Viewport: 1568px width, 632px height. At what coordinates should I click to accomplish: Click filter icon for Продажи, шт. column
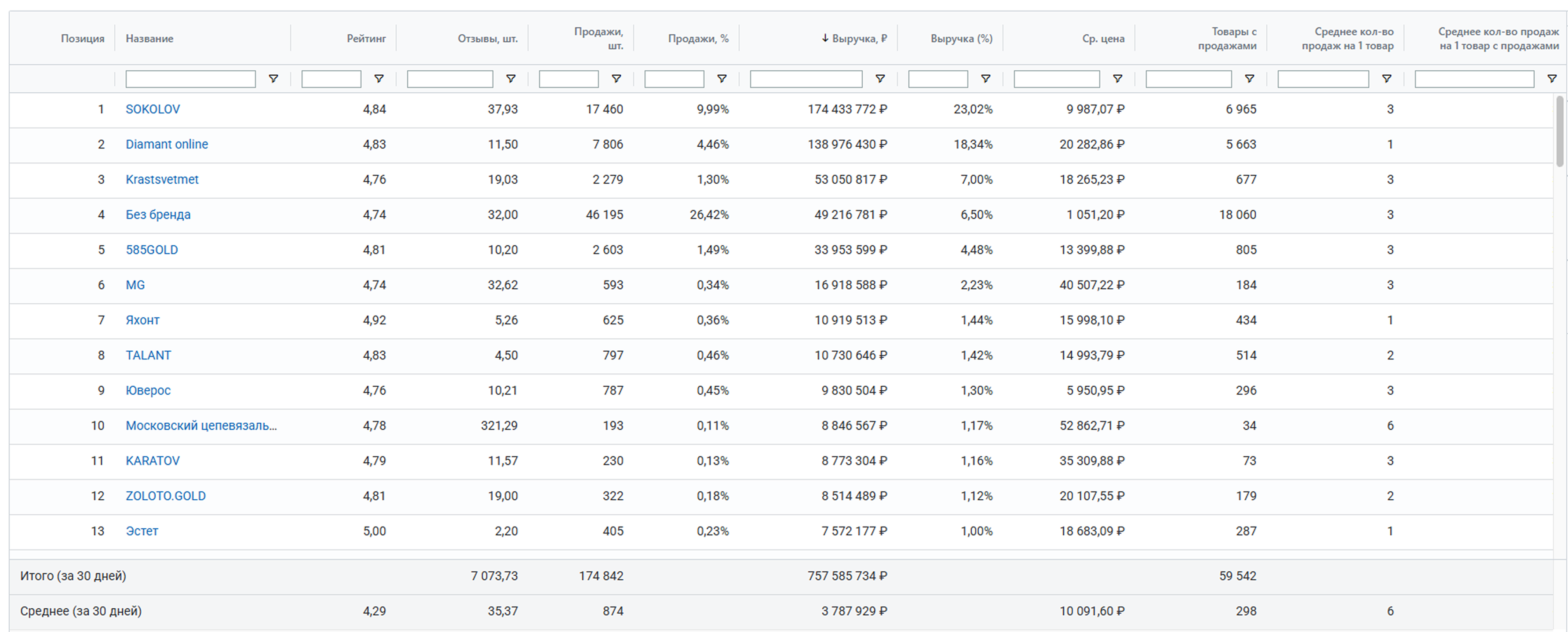click(616, 79)
